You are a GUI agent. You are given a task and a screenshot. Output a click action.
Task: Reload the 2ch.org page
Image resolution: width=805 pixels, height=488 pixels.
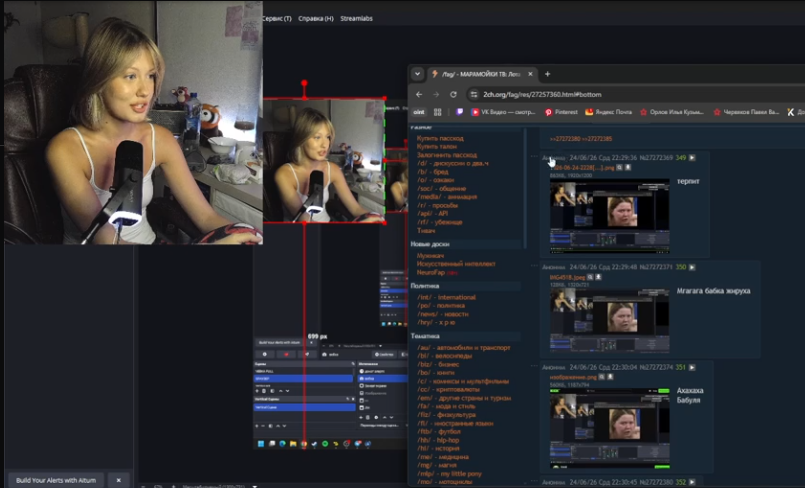pos(453,94)
